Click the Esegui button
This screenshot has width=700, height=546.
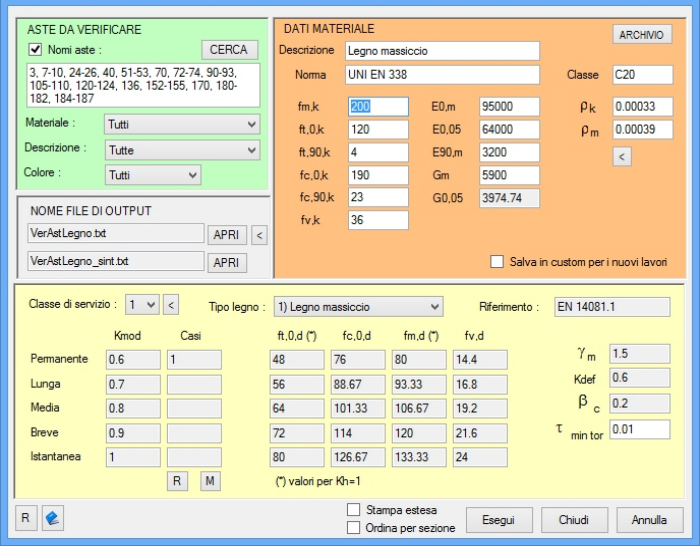(x=499, y=520)
